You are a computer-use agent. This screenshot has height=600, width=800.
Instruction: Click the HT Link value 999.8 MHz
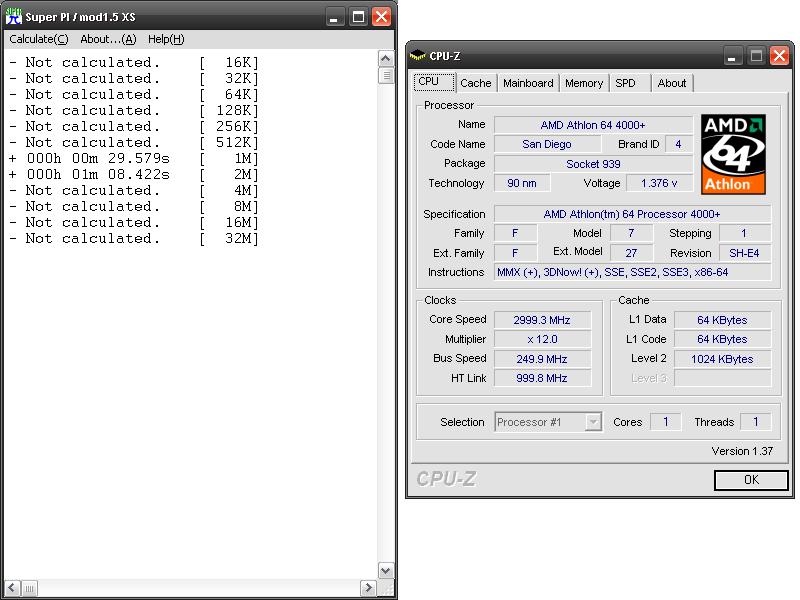(542, 378)
